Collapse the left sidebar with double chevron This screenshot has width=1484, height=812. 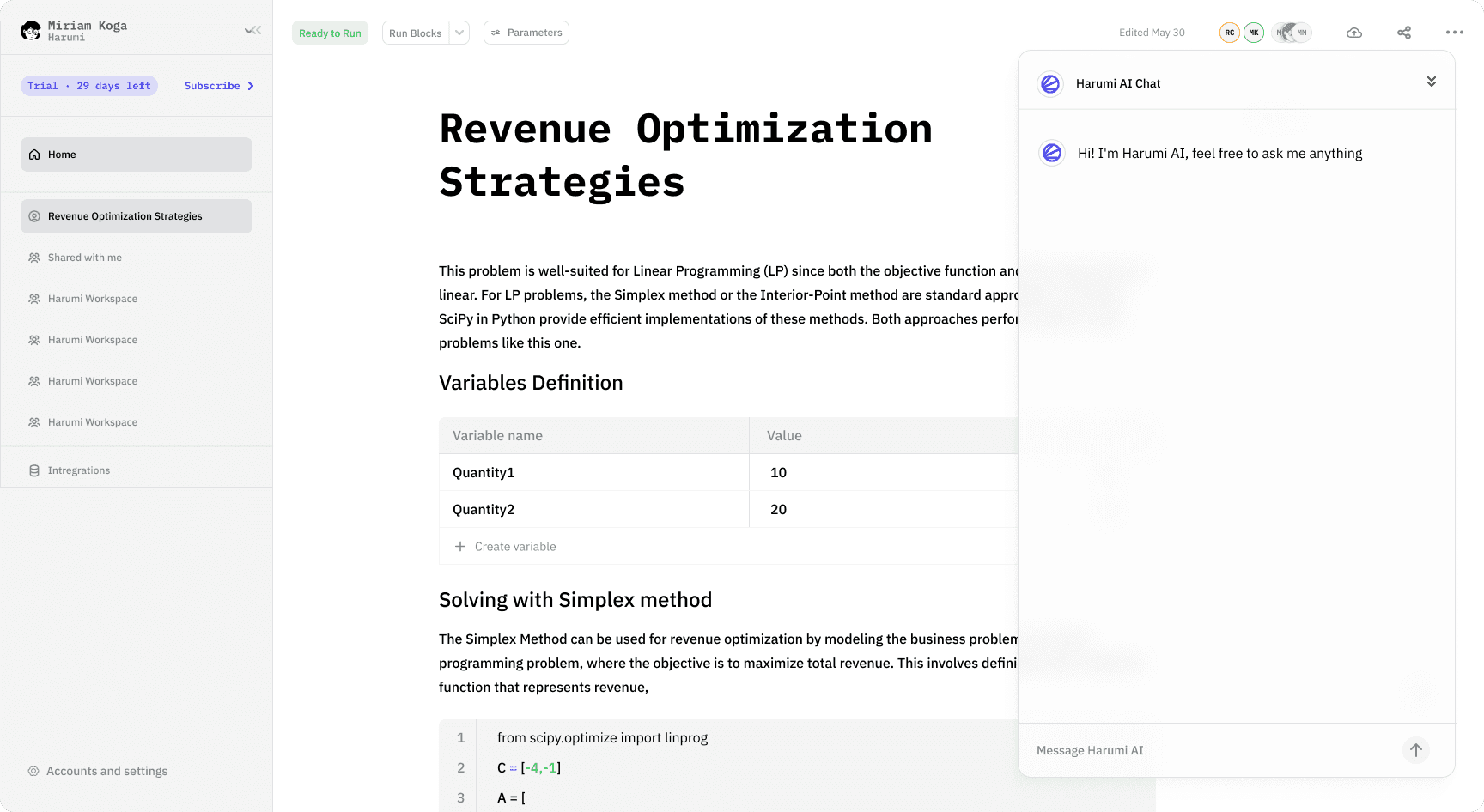tap(252, 31)
